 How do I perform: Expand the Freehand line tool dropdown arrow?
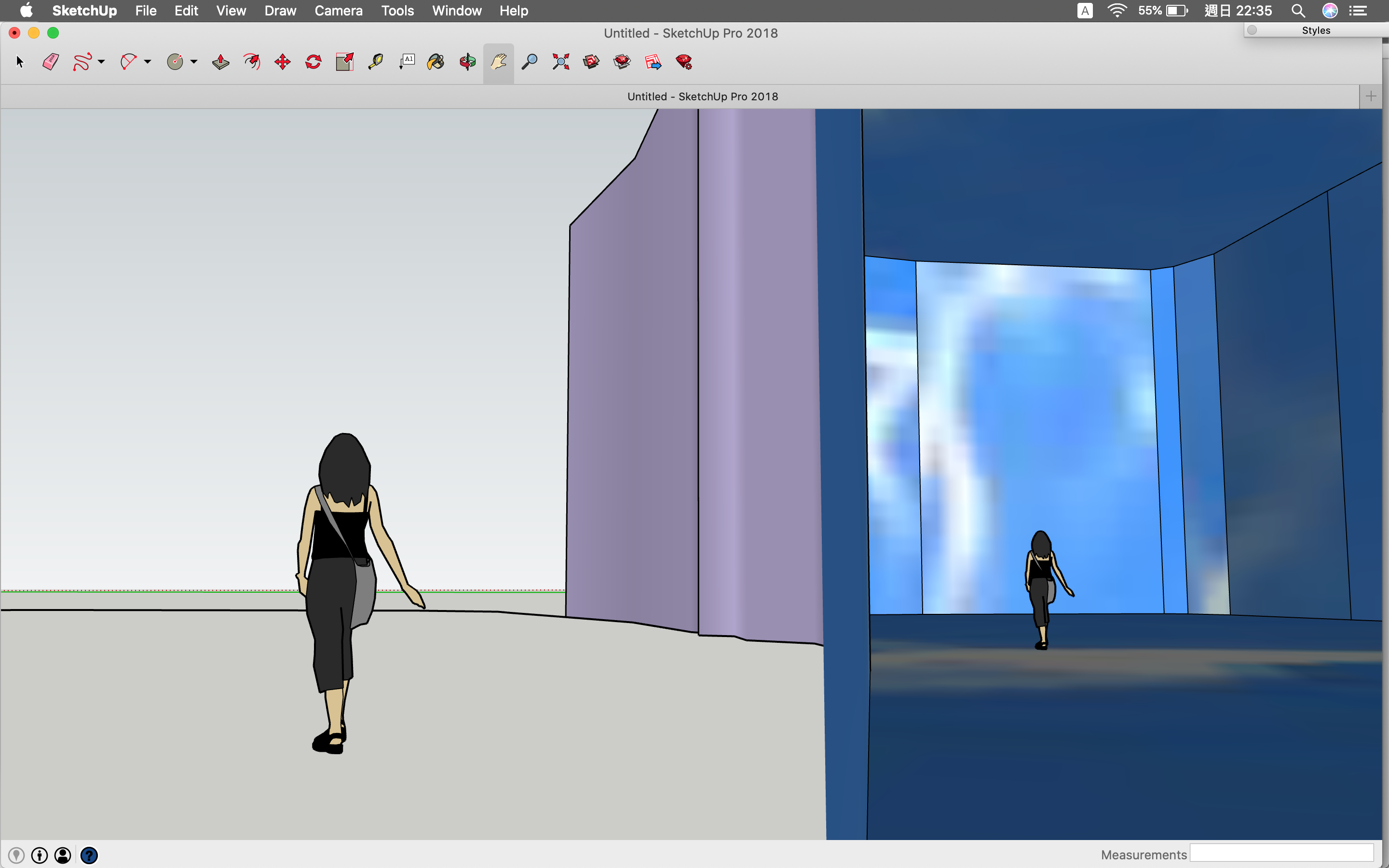tap(102, 62)
